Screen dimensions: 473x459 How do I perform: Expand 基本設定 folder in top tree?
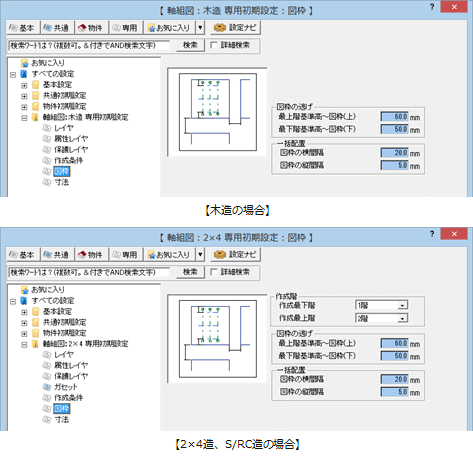pos(24,86)
